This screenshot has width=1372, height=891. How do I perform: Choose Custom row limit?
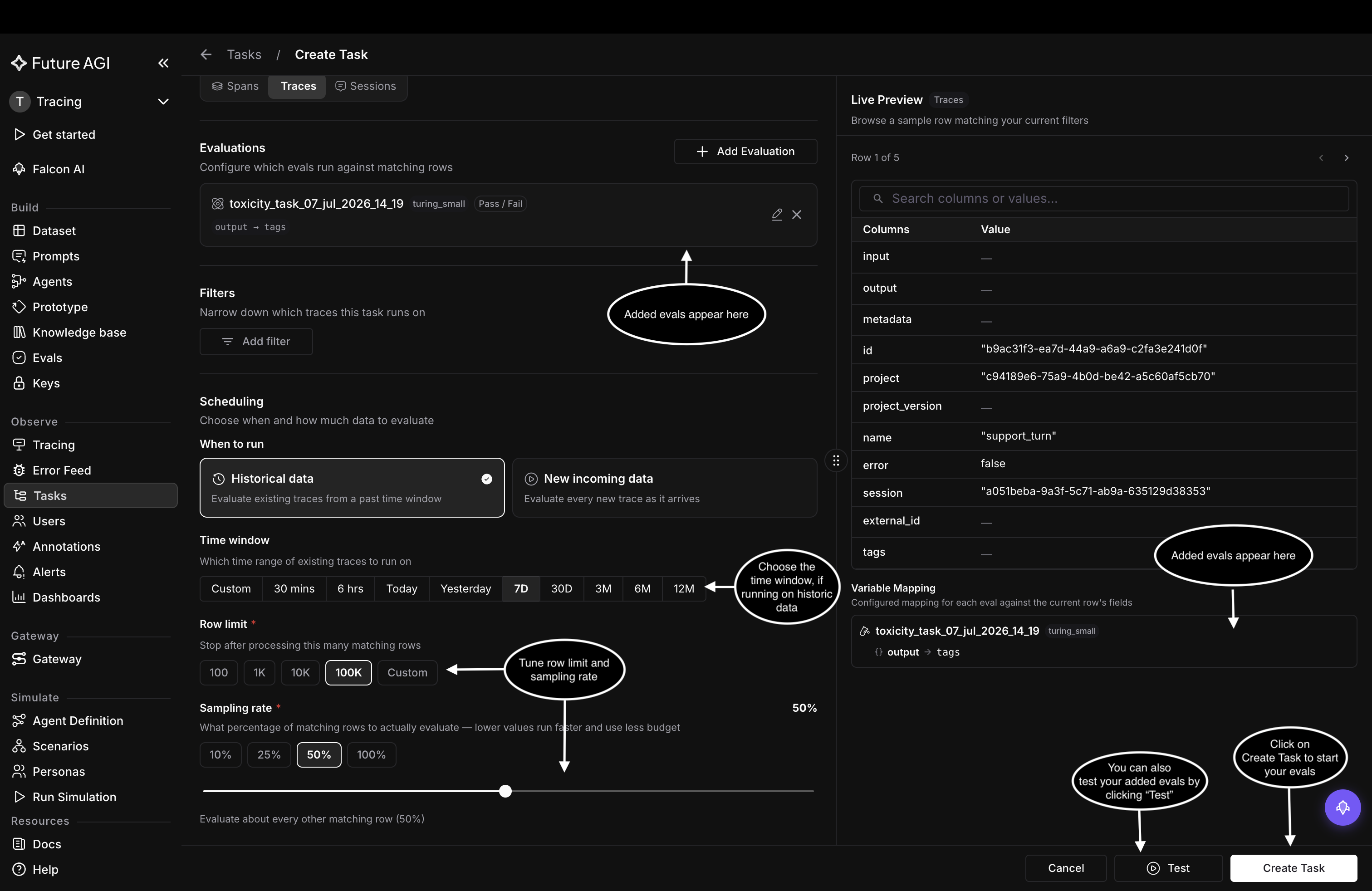(x=407, y=673)
